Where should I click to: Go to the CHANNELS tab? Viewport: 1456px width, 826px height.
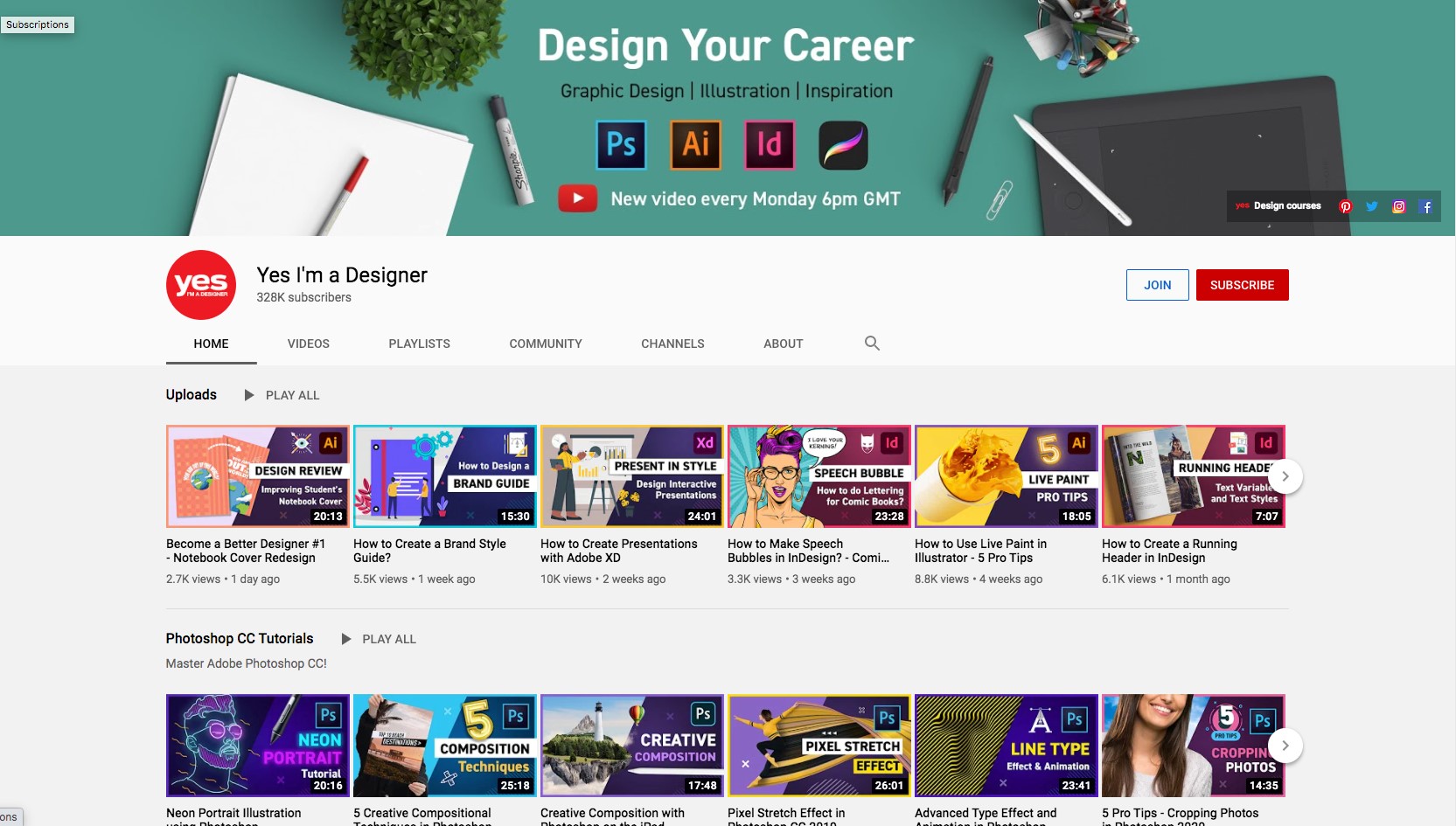coord(672,344)
